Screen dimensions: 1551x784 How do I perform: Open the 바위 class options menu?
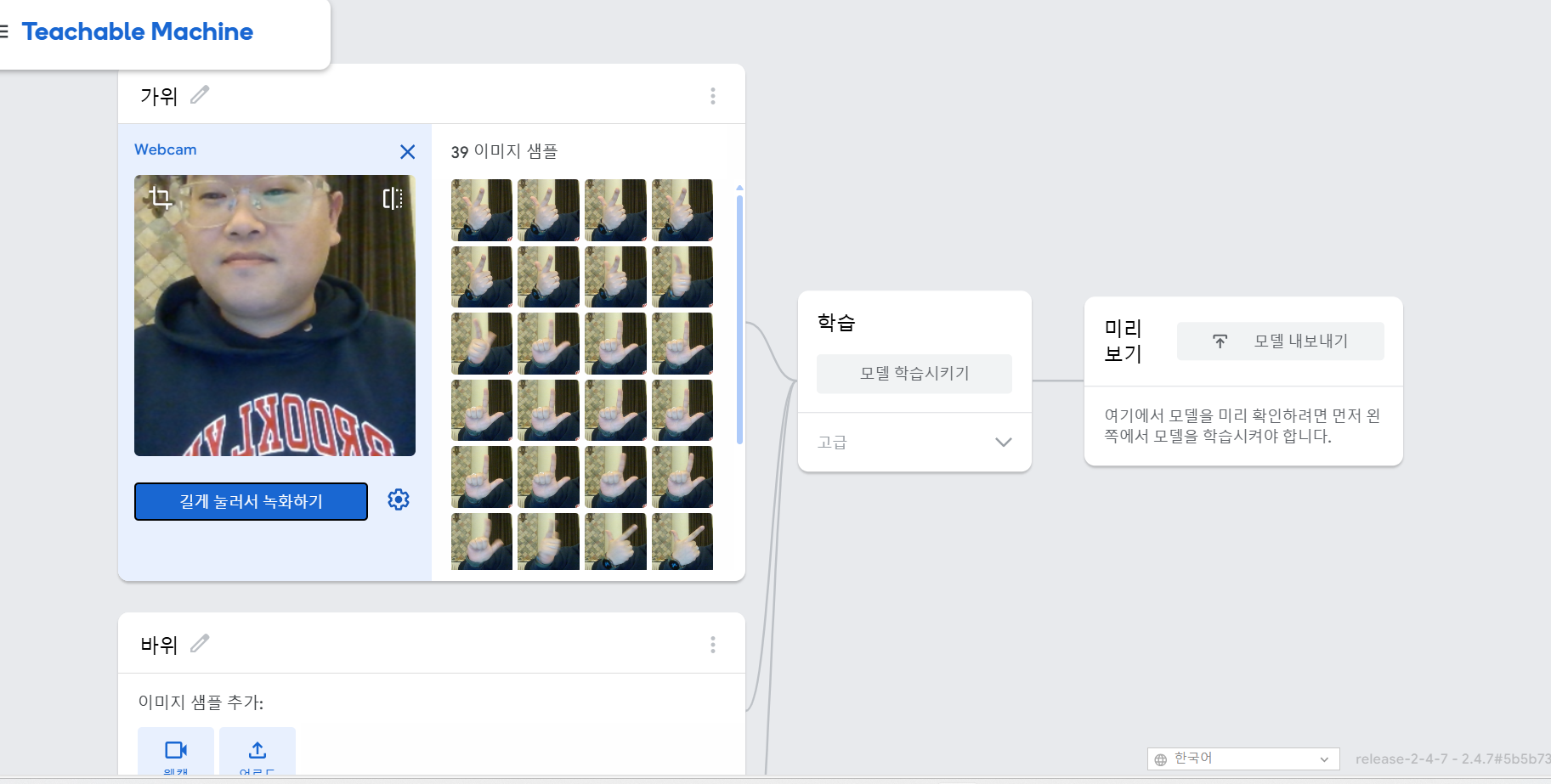point(713,645)
